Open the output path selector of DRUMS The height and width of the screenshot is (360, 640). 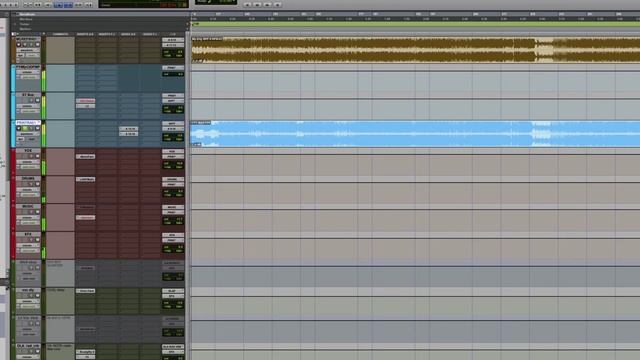tap(173, 184)
